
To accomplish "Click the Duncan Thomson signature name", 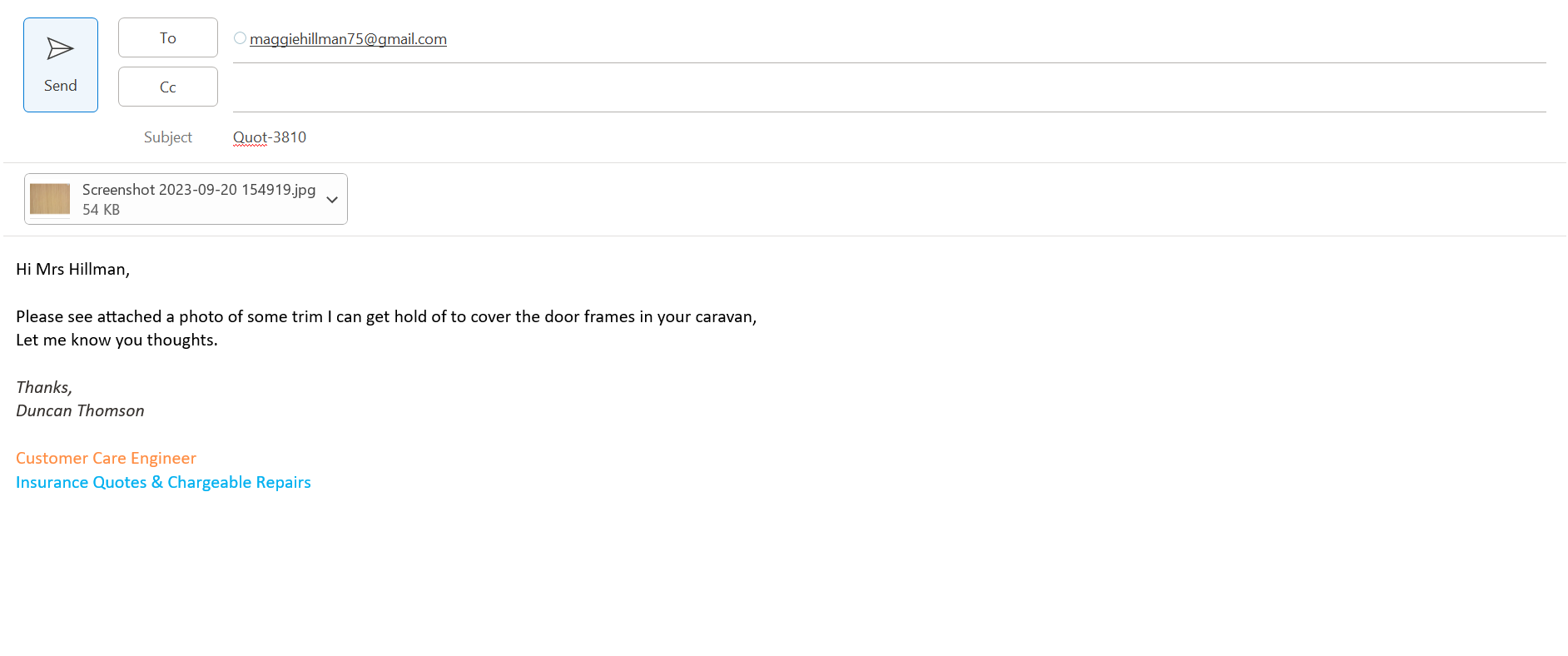I will (x=80, y=411).
